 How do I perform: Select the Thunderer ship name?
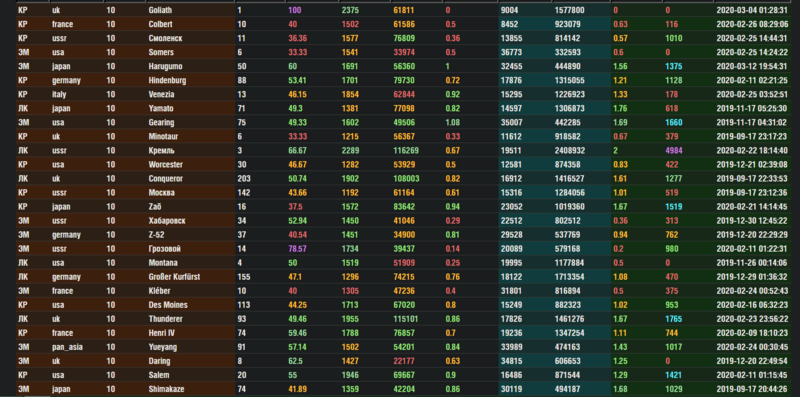click(165, 319)
